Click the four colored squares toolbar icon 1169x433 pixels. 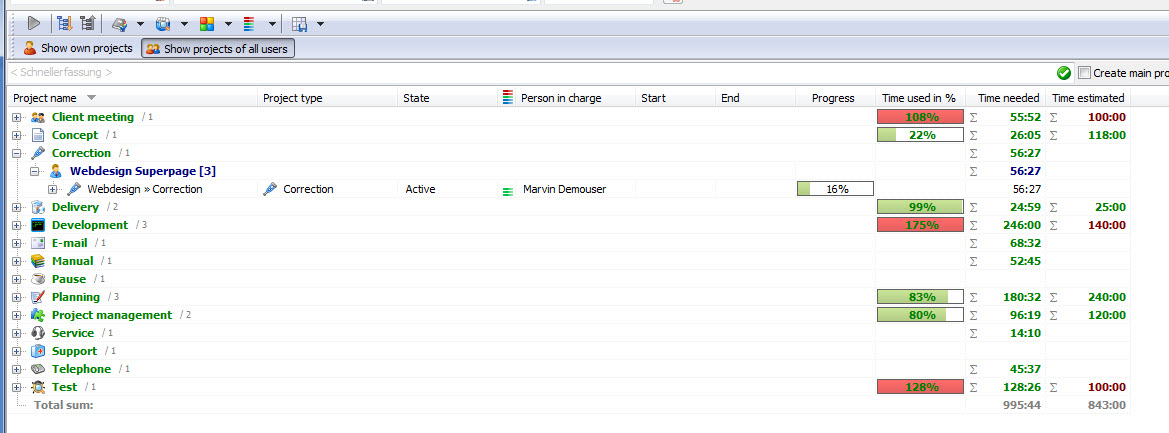(207, 23)
